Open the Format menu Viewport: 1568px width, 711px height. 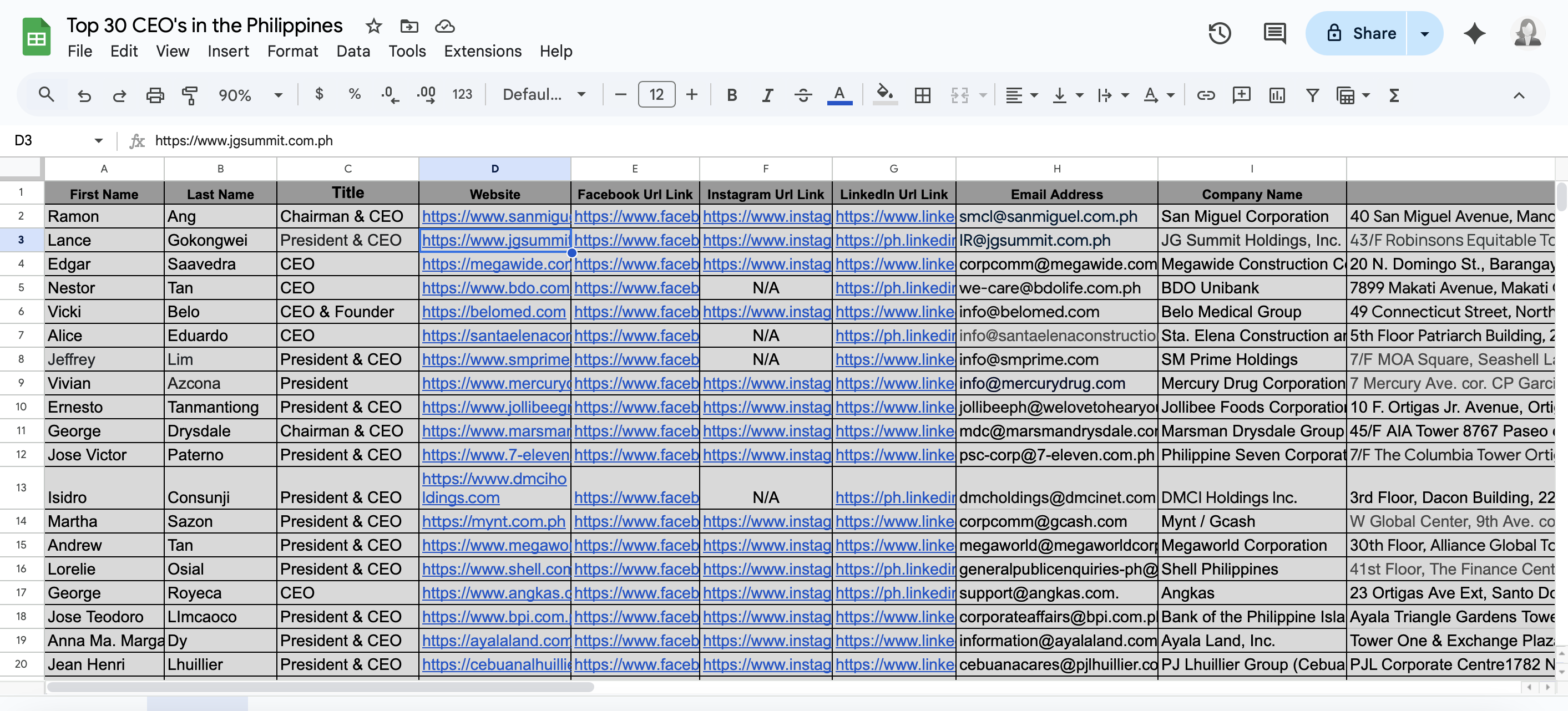point(292,51)
